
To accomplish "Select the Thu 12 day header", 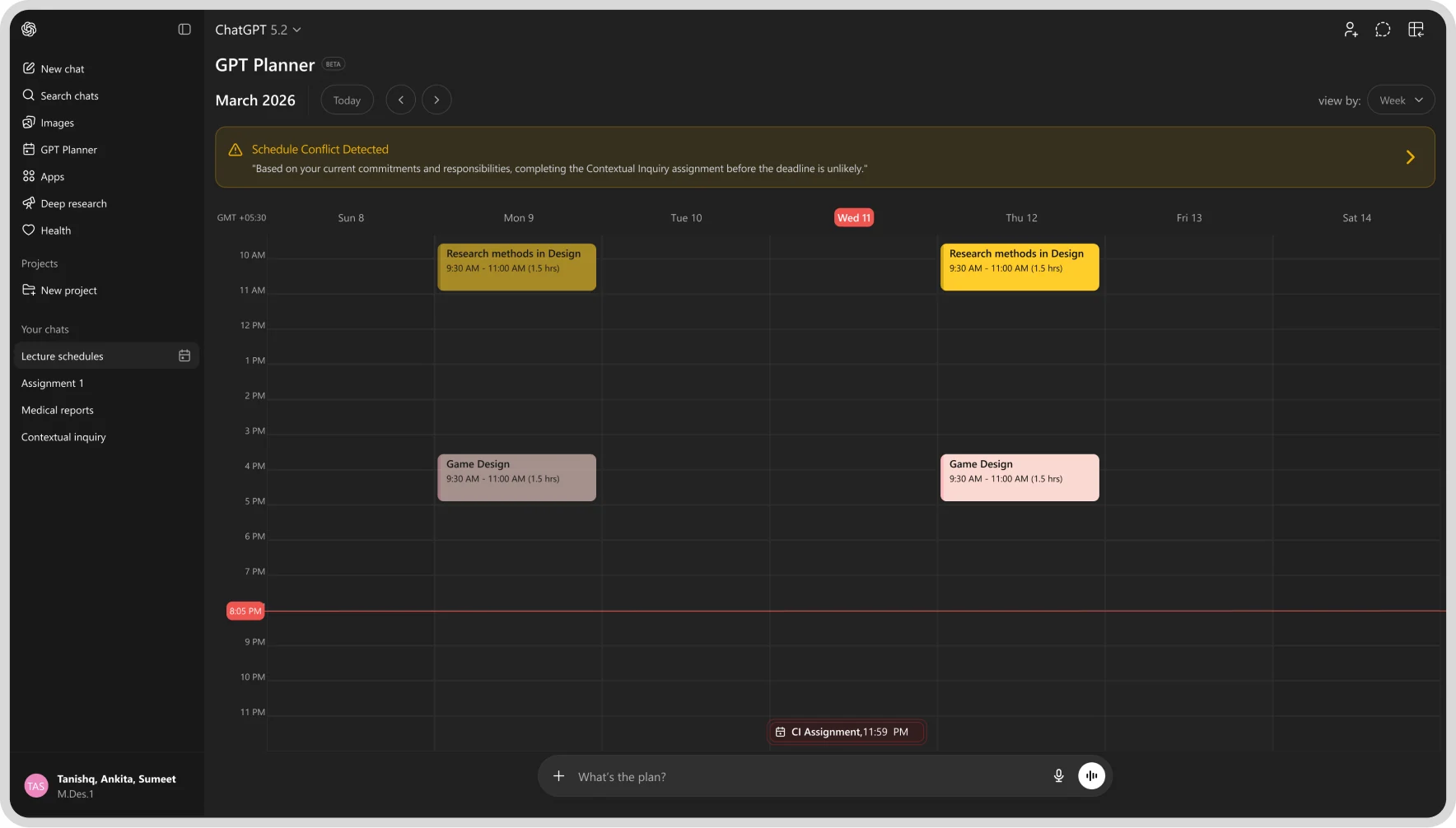I will [1021, 218].
